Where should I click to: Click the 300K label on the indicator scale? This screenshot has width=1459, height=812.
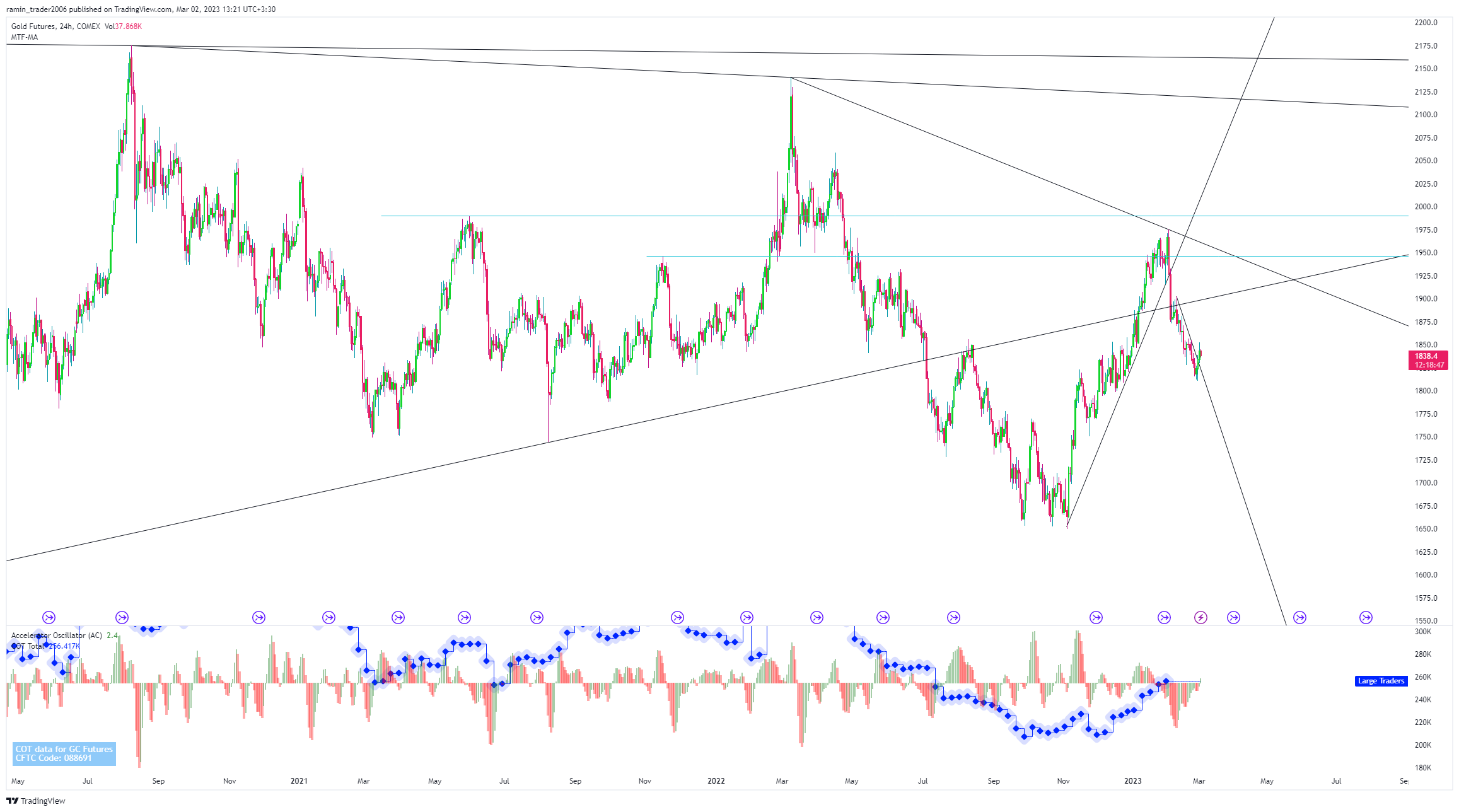(x=1423, y=632)
